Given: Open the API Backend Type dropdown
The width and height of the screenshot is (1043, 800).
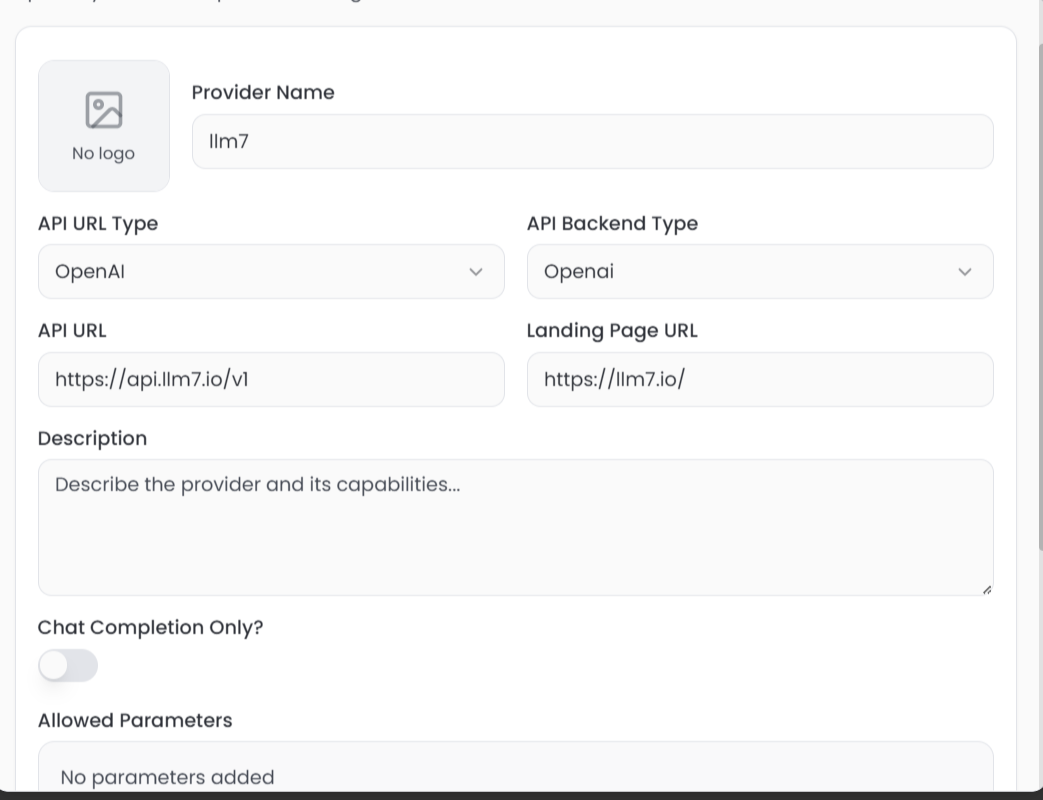Looking at the screenshot, I should [x=760, y=271].
